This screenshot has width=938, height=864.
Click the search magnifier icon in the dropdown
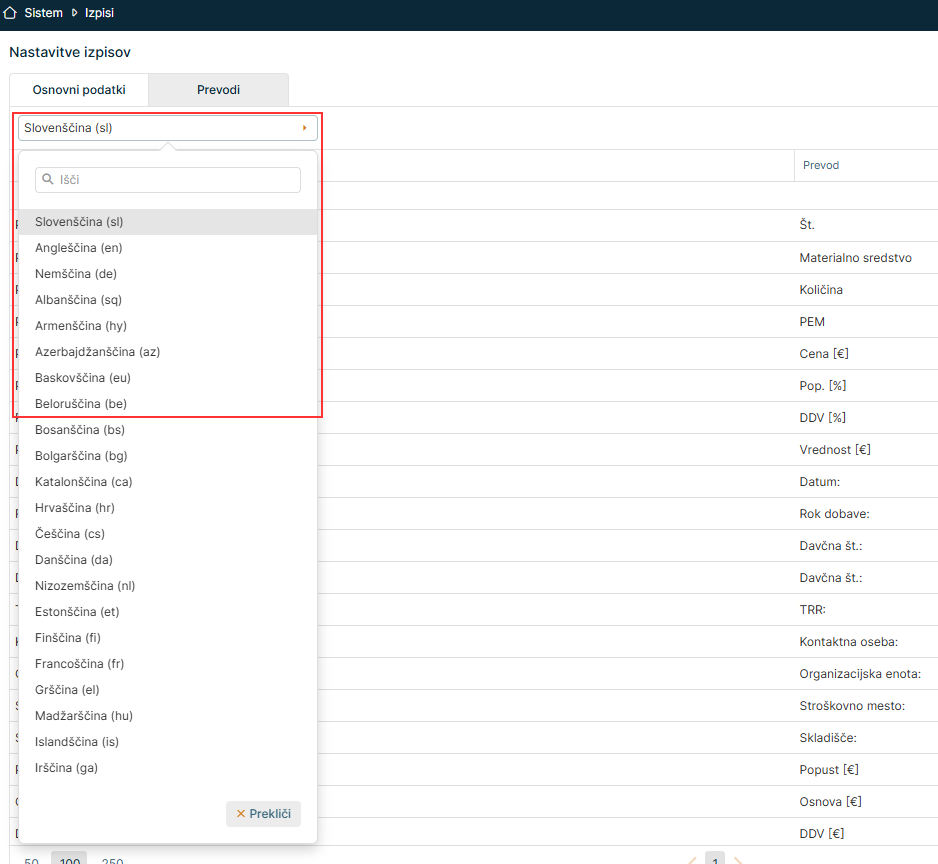point(48,180)
